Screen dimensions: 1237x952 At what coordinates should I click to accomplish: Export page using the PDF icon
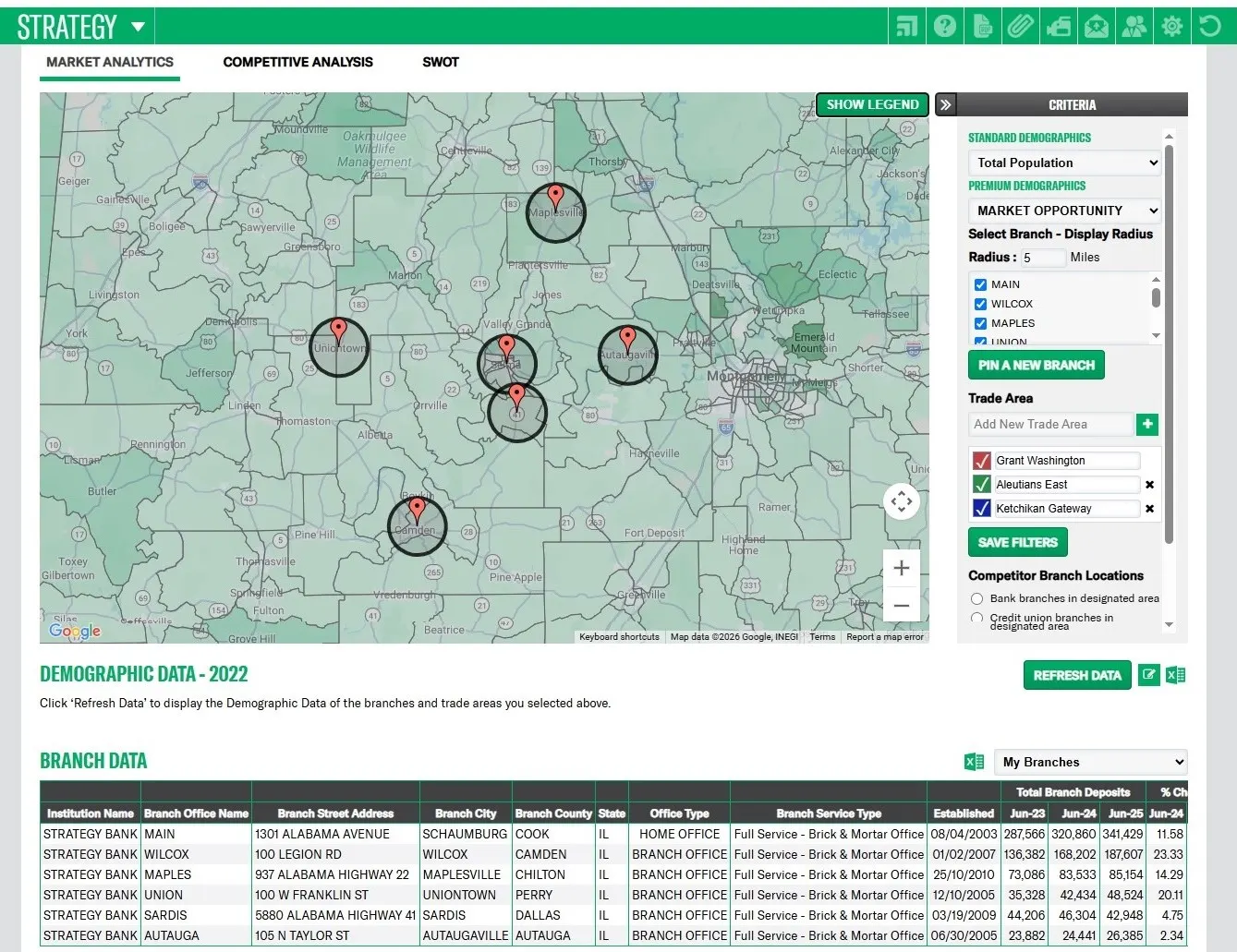983,26
